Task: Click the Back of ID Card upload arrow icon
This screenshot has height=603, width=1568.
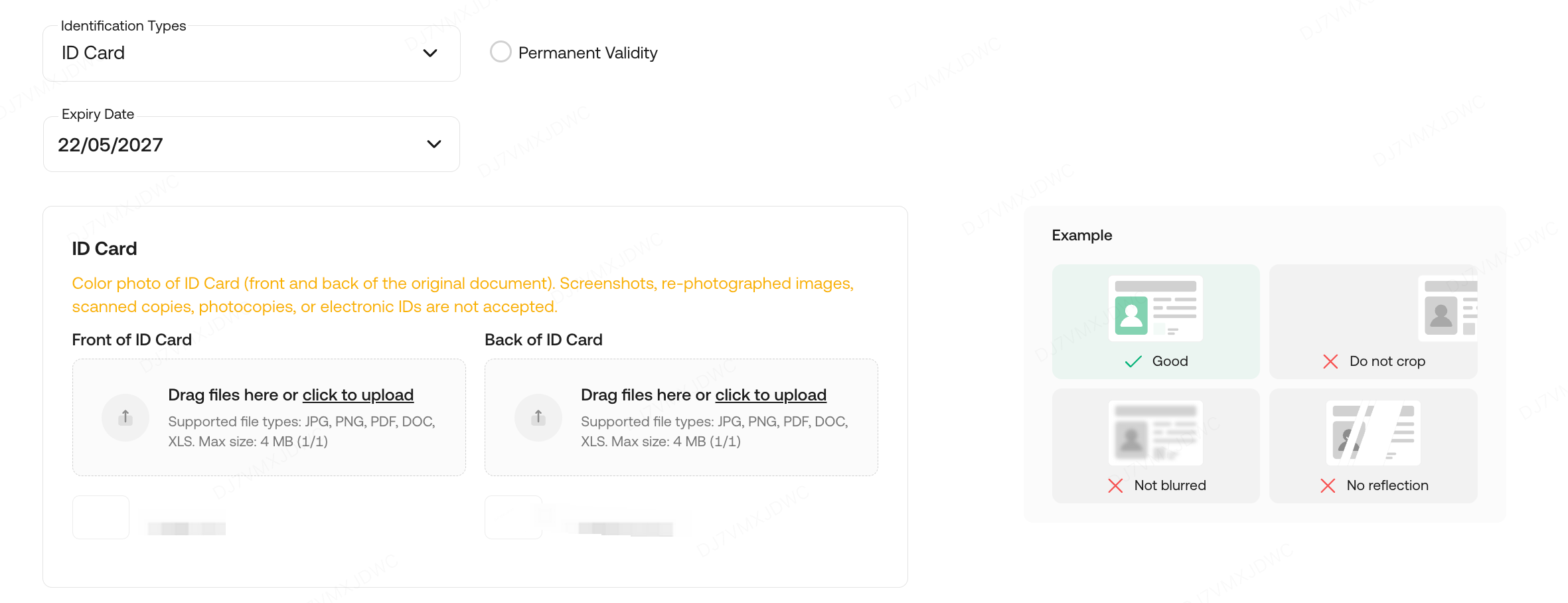Action: point(538,418)
